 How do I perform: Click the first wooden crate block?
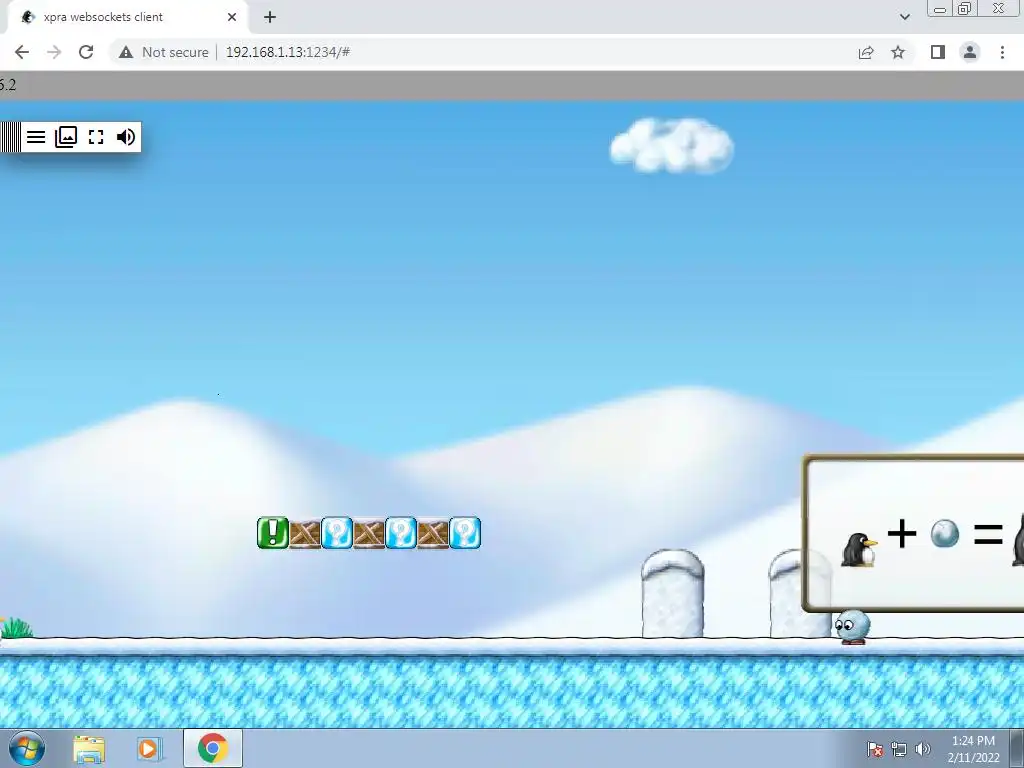(x=305, y=534)
